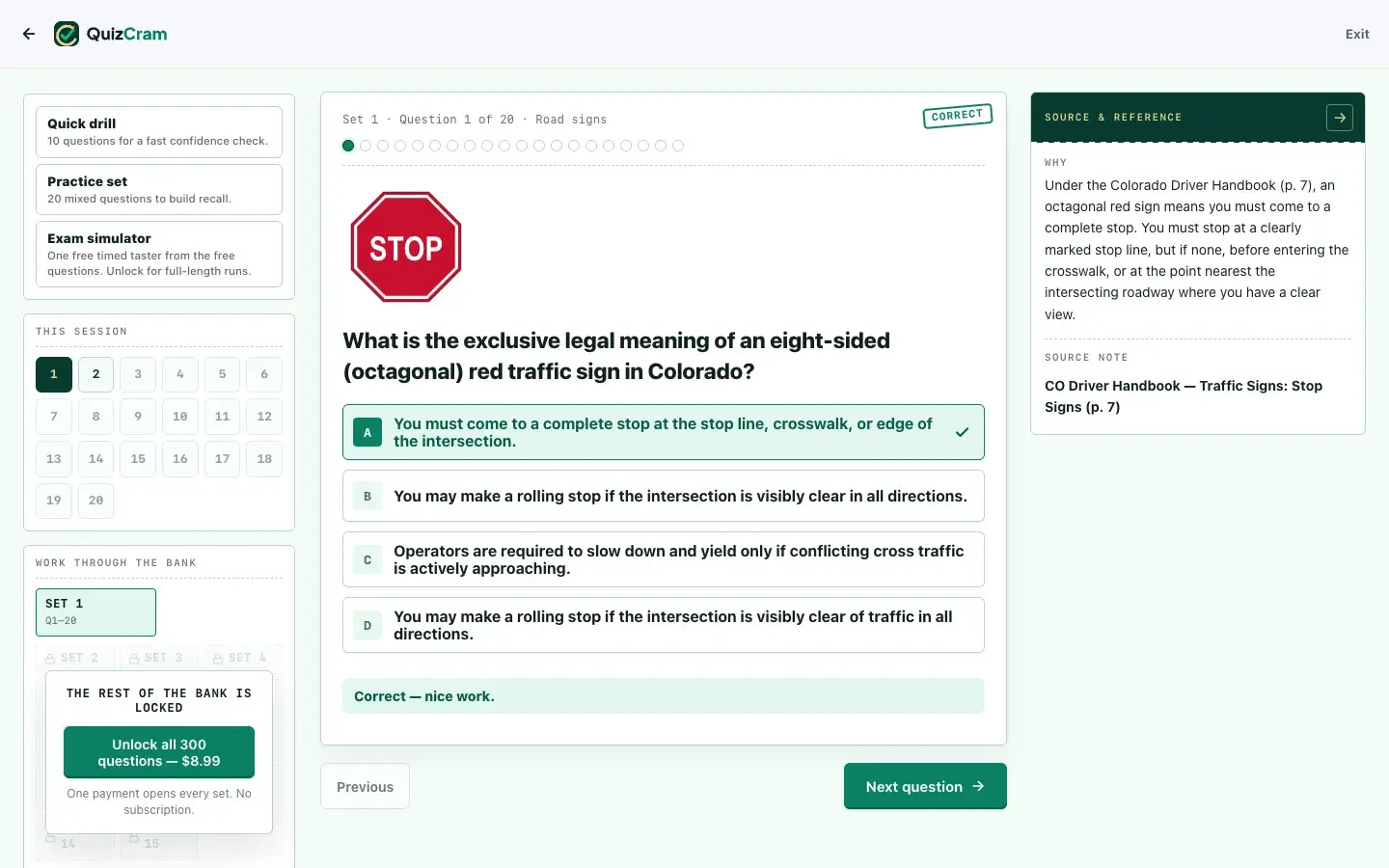Click the question heading about octagonal sign
The height and width of the screenshot is (868, 1389).
click(x=616, y=356)
